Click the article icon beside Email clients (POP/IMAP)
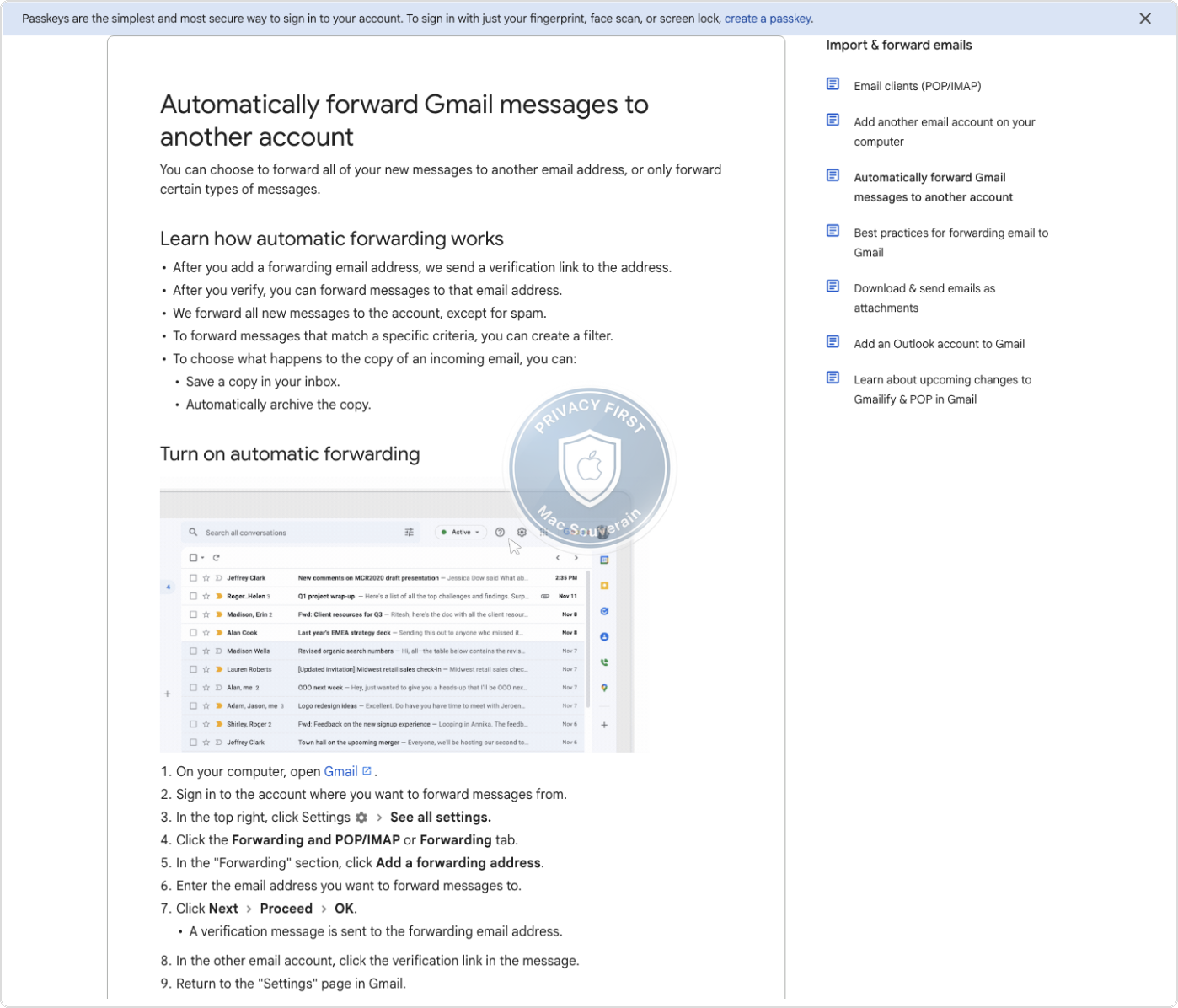This screenshot has width=1178, height=1008. tap(833, 83)
